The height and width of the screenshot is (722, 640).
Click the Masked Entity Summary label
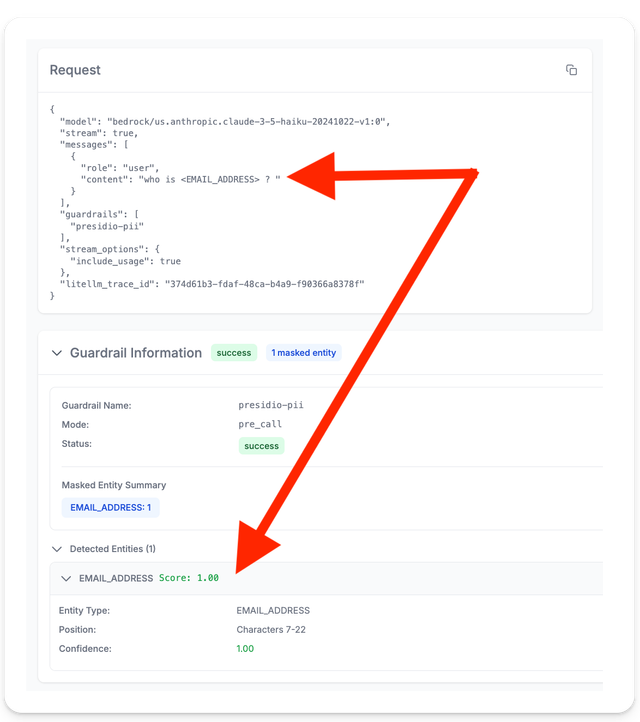pyautogui.click(x=114, y=485)
